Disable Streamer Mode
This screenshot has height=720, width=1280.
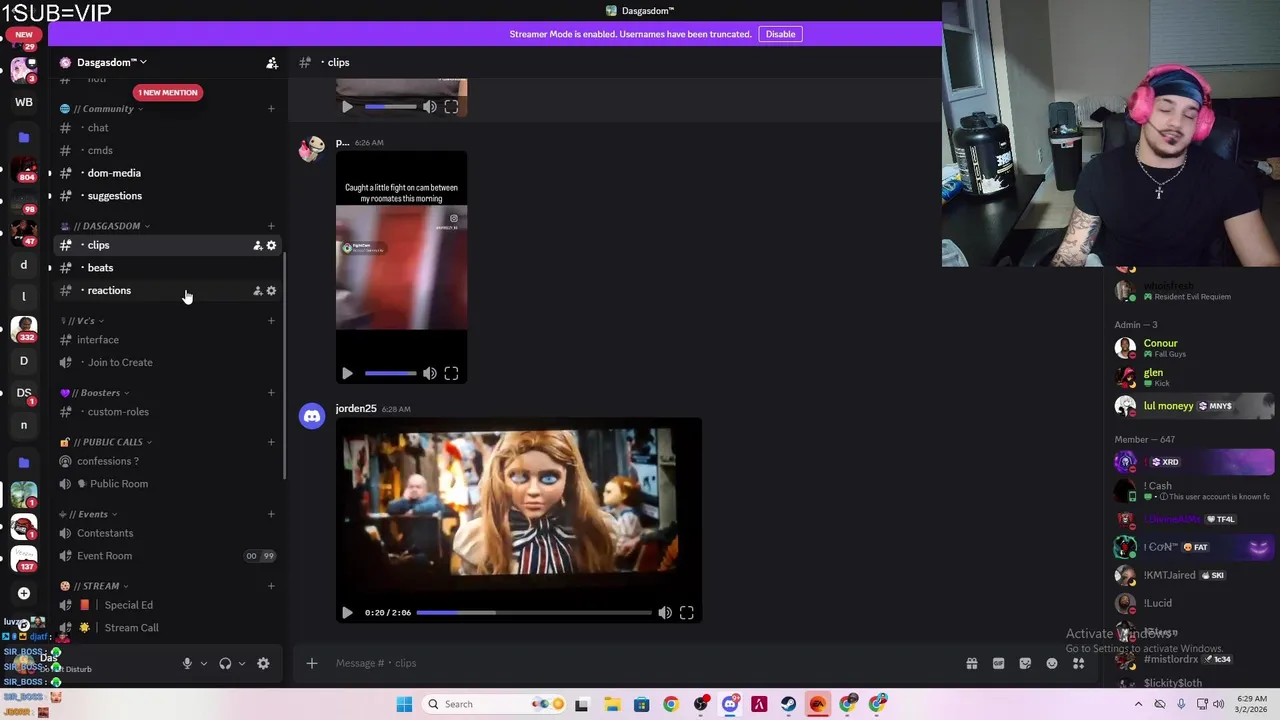pyautogui.click(x=780, y=34)
